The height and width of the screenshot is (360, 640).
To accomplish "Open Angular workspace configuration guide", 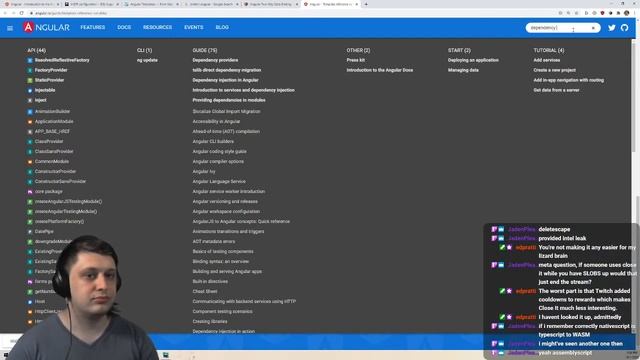I will 226,211.
